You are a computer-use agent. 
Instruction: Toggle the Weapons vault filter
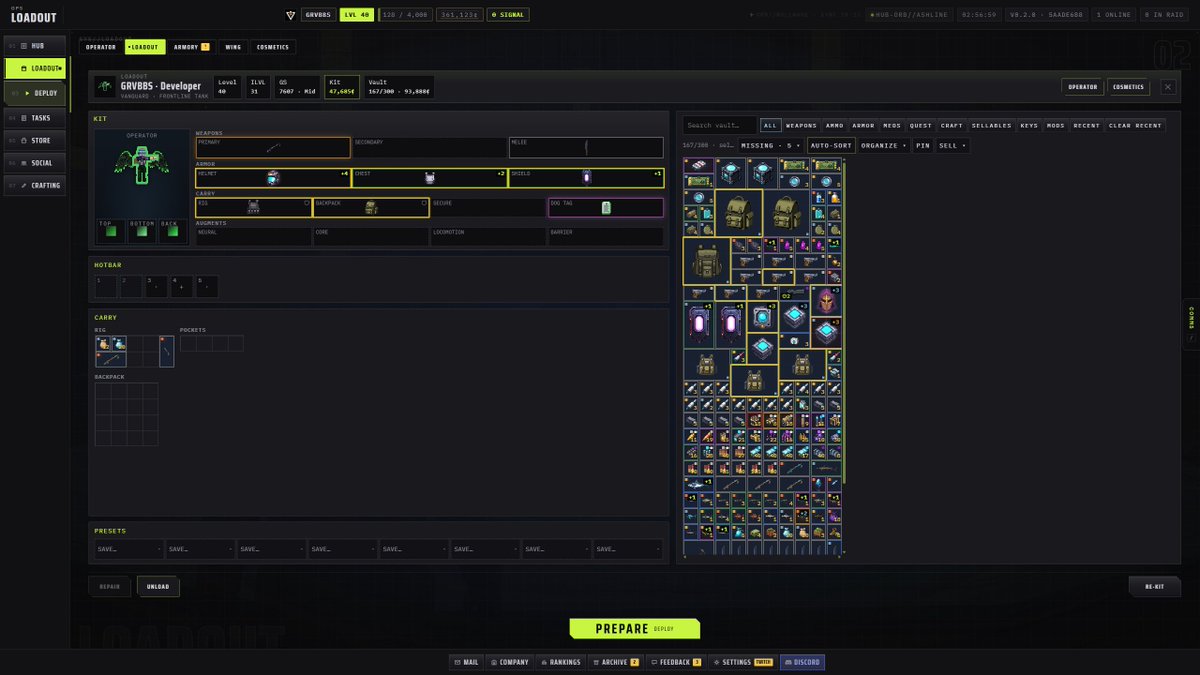801,126
